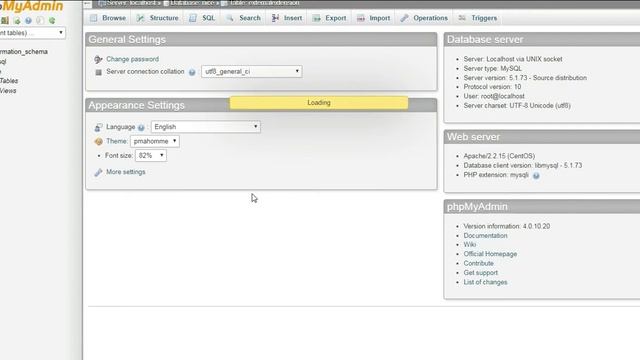Viewport: 640px width, 360px height.
Task: Open the blue question-mark help icon in sidebar
Action: [x=28, y=20]
